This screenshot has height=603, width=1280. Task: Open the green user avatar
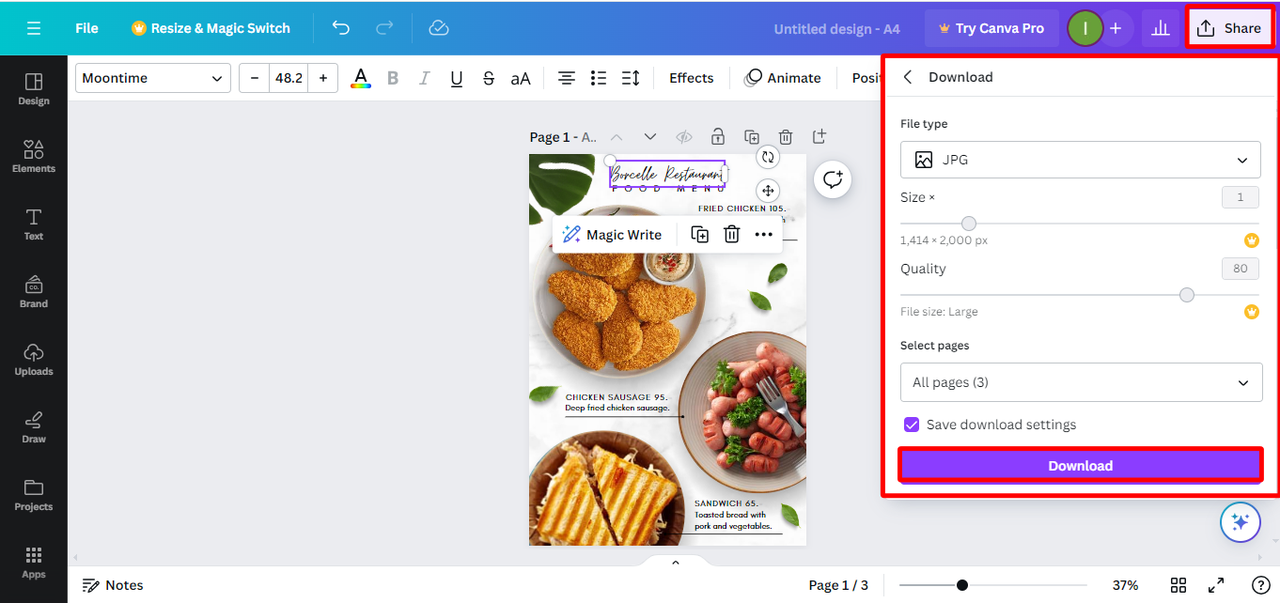[x=1084, y=28]
